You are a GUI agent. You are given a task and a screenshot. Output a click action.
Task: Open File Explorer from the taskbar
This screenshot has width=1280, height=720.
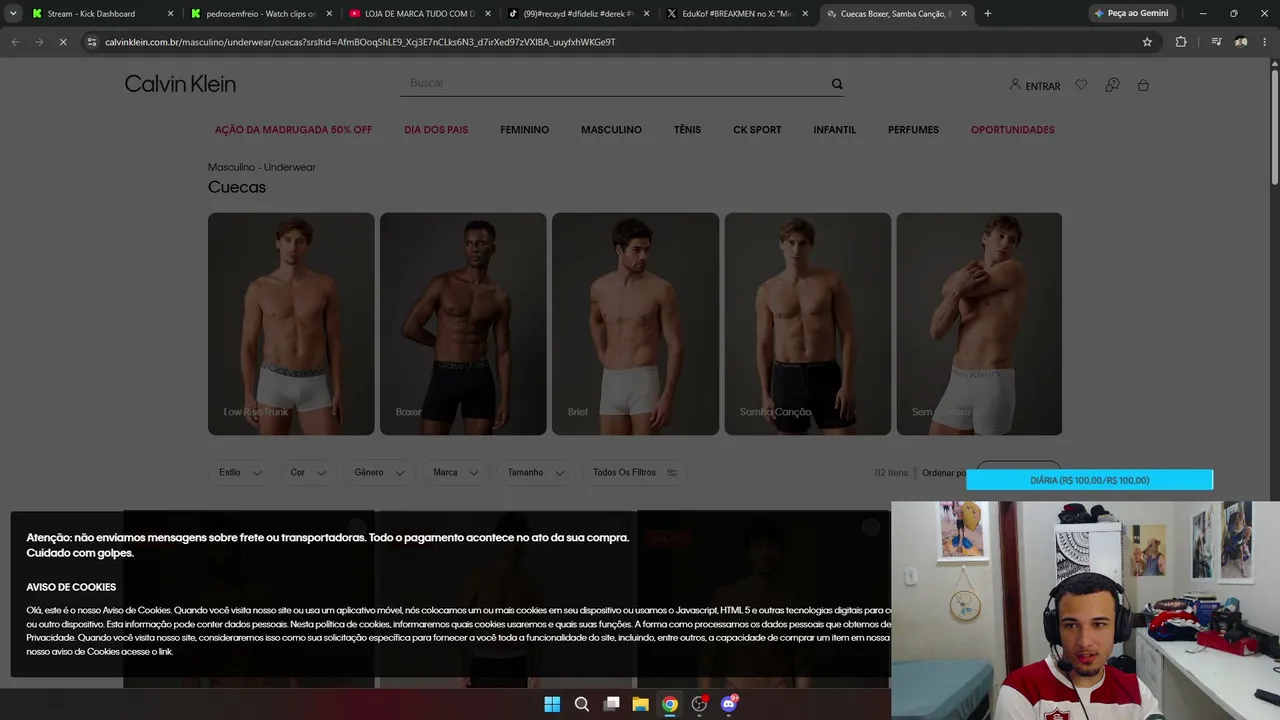click(x=641, y=704)
